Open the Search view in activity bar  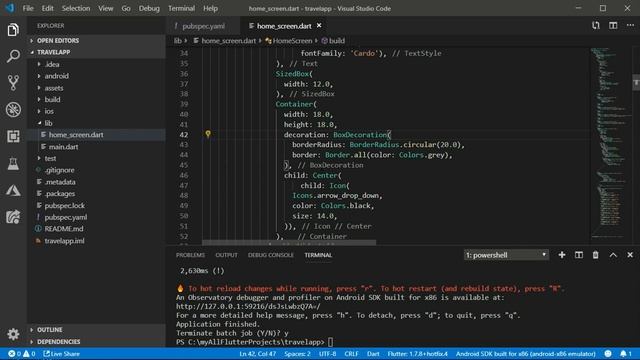(13, 56)
